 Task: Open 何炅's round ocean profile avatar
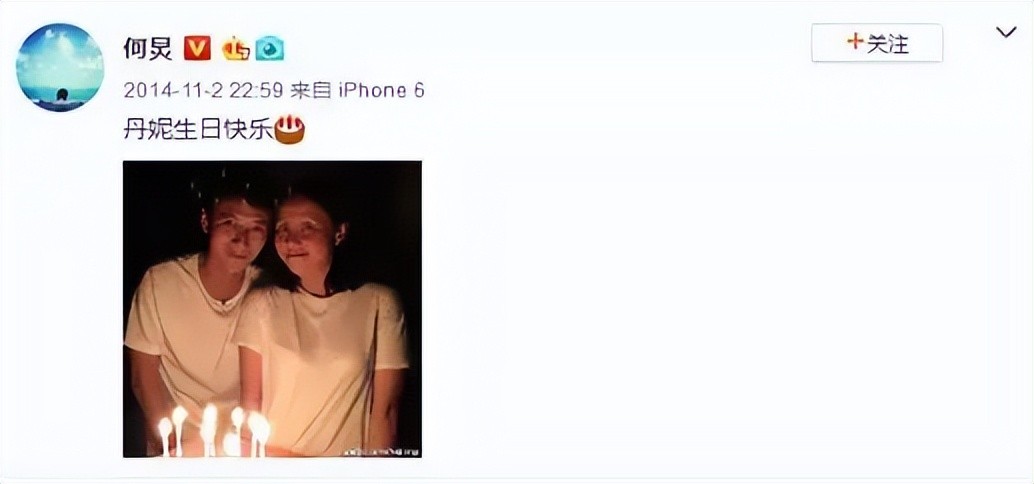pyautogui.click(x=60, y=67)
